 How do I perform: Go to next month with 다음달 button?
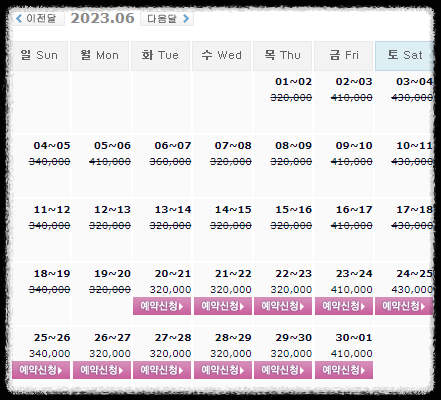click(167, 18)
